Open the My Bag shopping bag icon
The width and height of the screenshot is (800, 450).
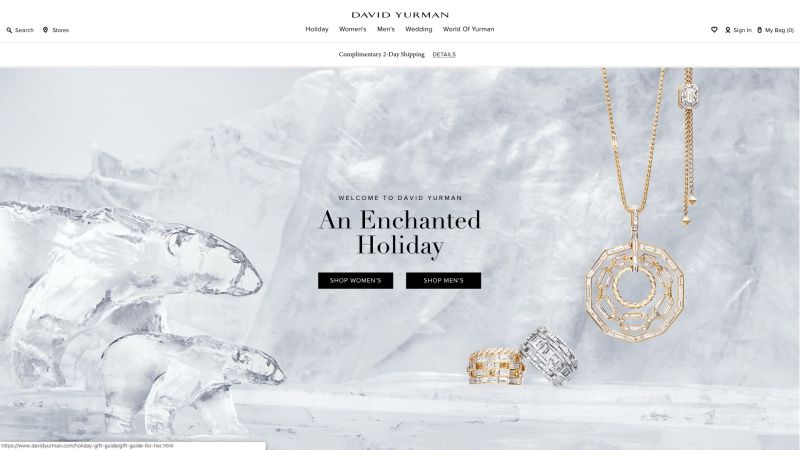[759, 30]
